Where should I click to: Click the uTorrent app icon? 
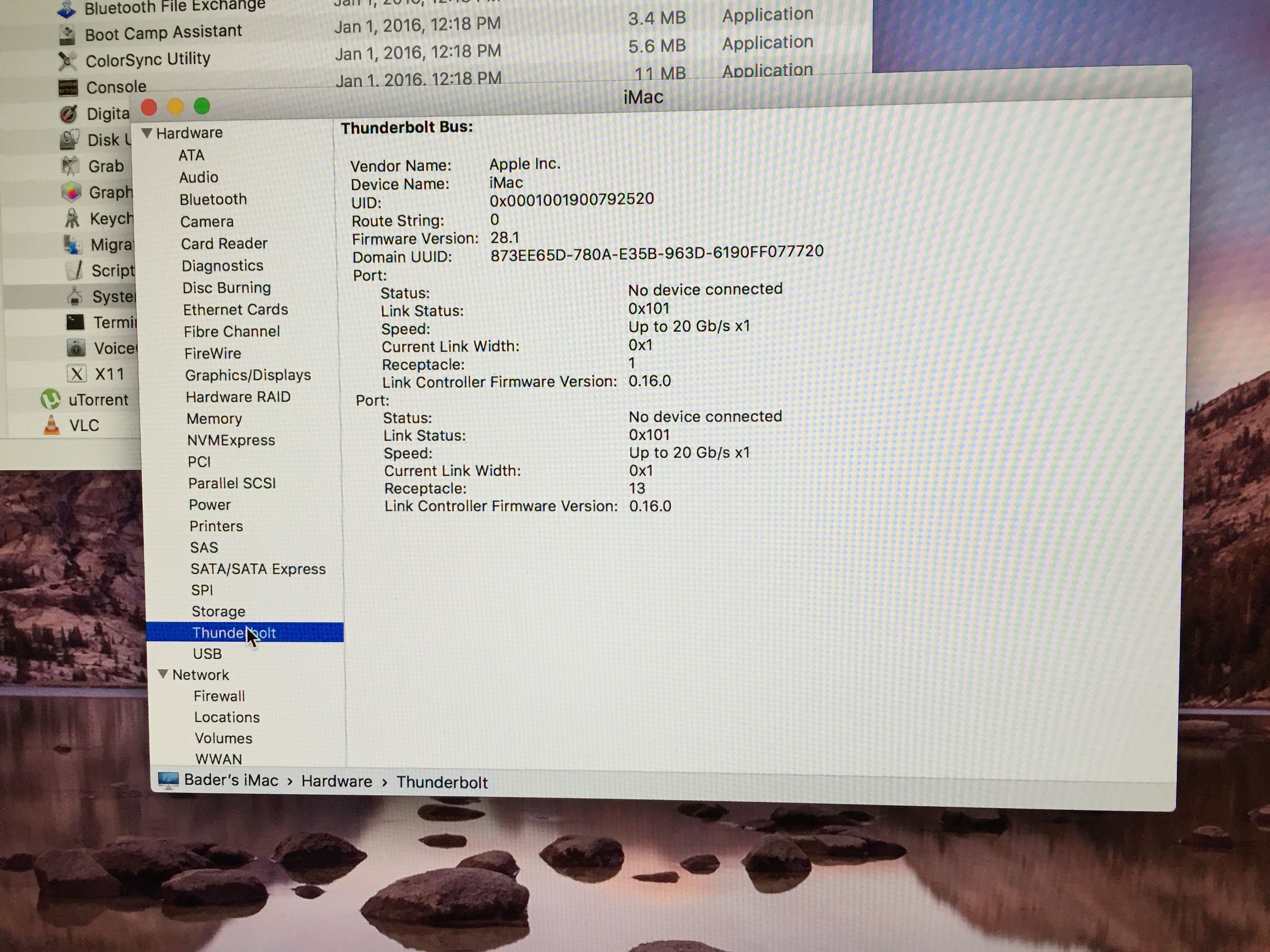[x=51, y=399]
